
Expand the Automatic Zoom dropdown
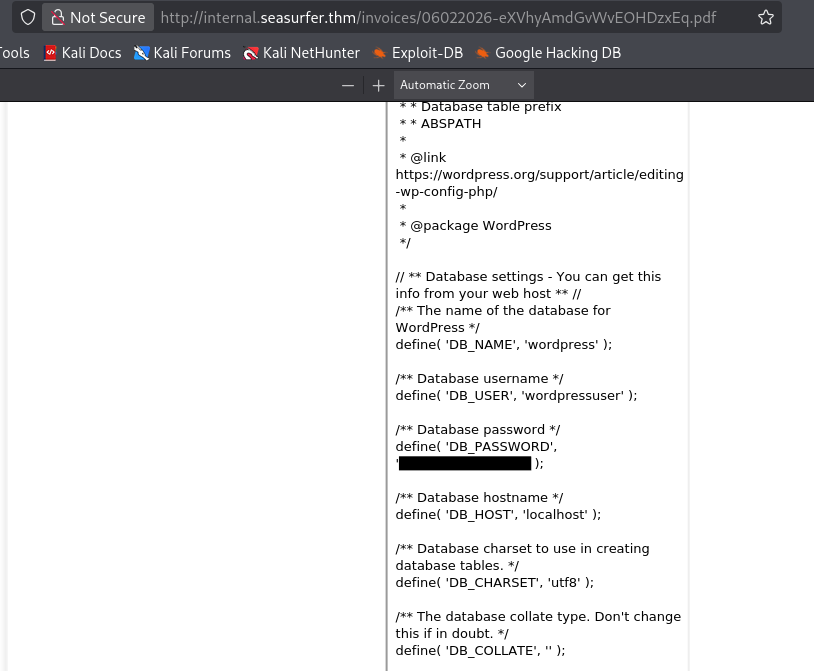[x=463, y=86]
